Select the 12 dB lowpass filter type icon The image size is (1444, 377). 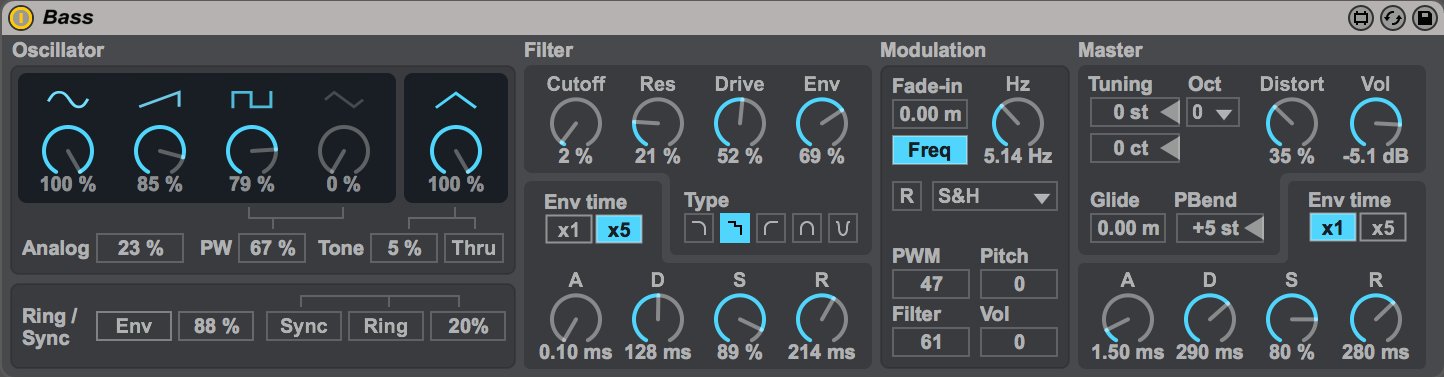tap(699, 229)
